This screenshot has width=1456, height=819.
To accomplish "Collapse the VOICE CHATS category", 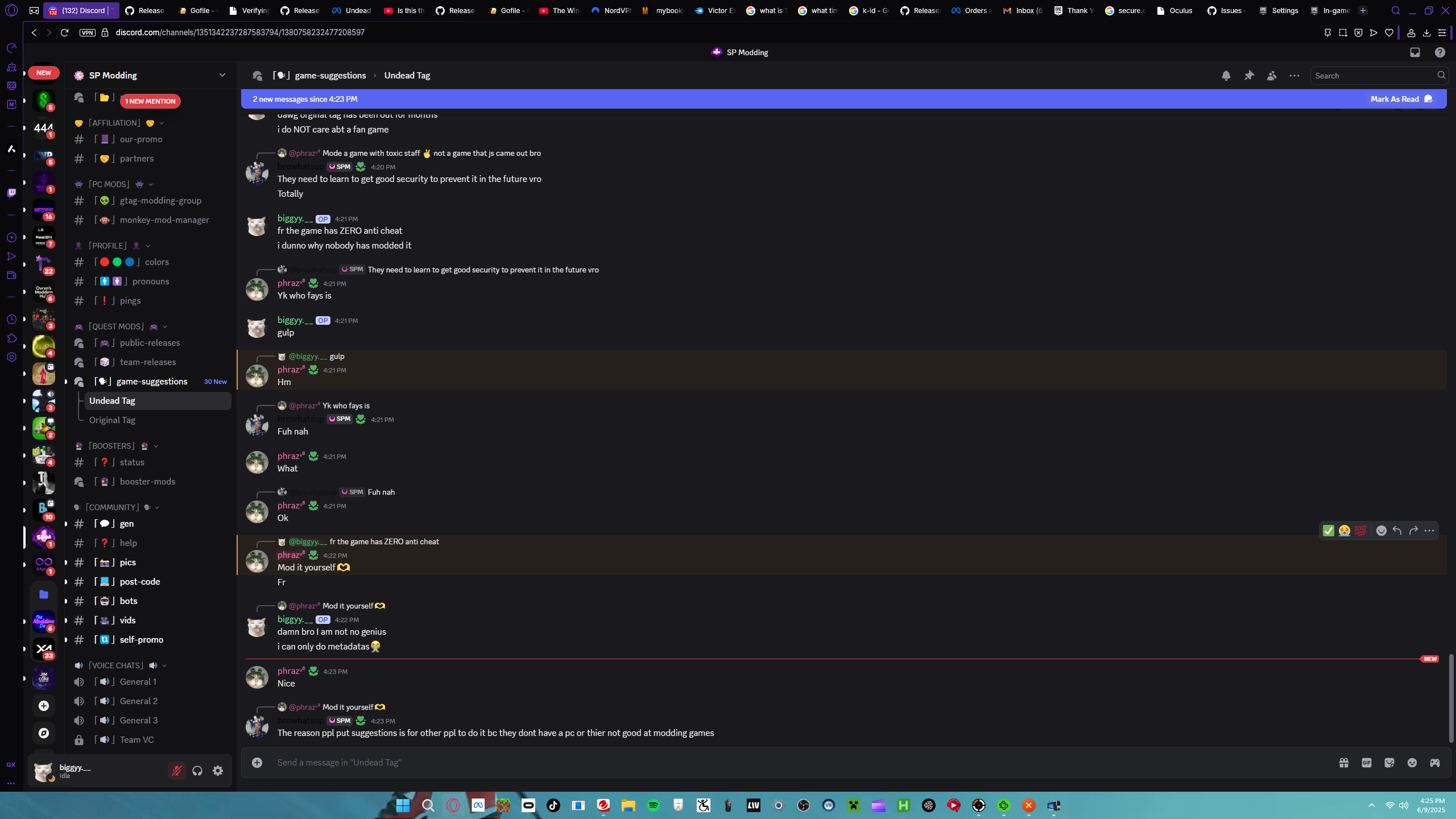I will (x=115, y=665).
